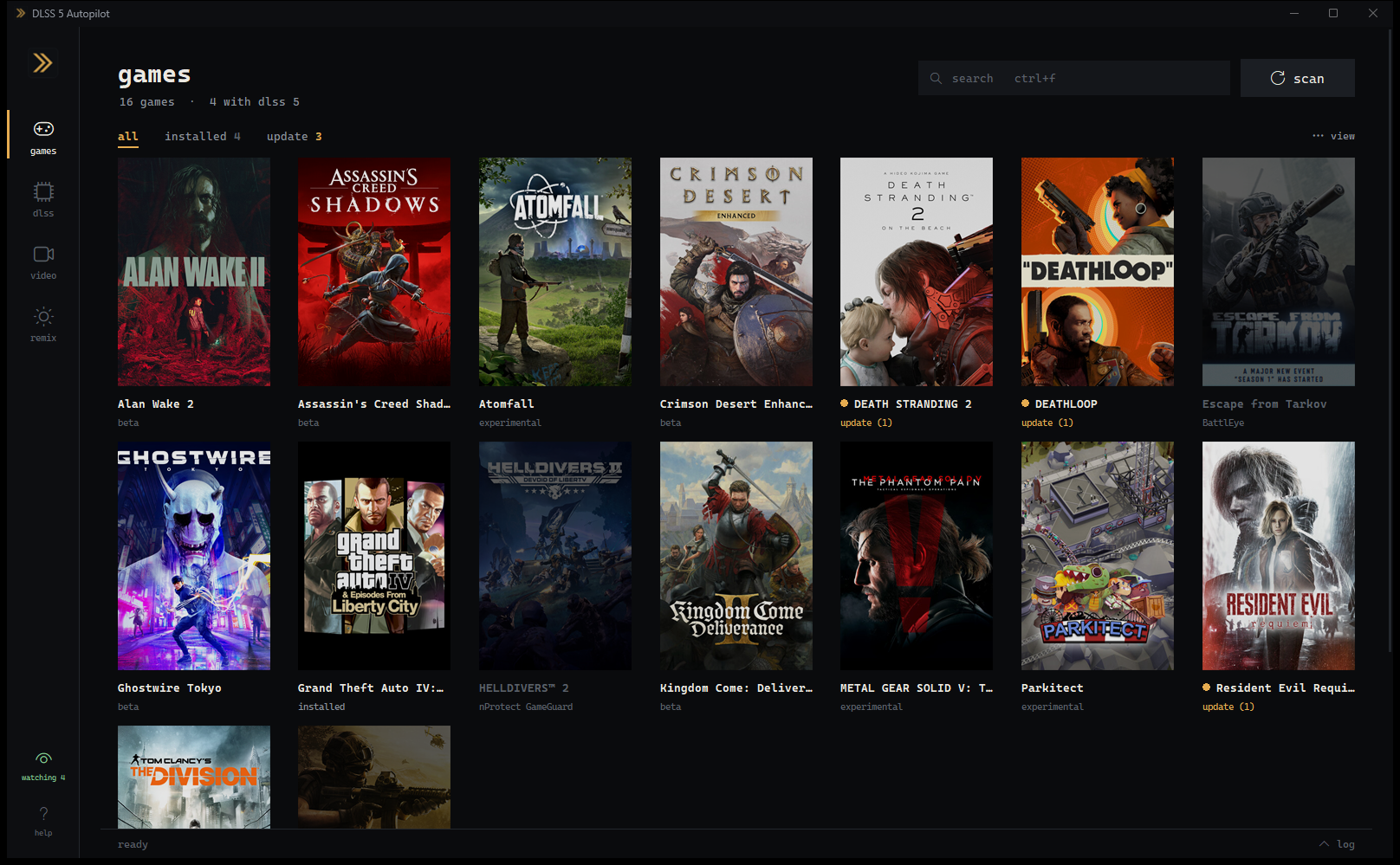Click the 'Alan Wake 2' title text
The image size is (1400, 865).
coord(156,403)
